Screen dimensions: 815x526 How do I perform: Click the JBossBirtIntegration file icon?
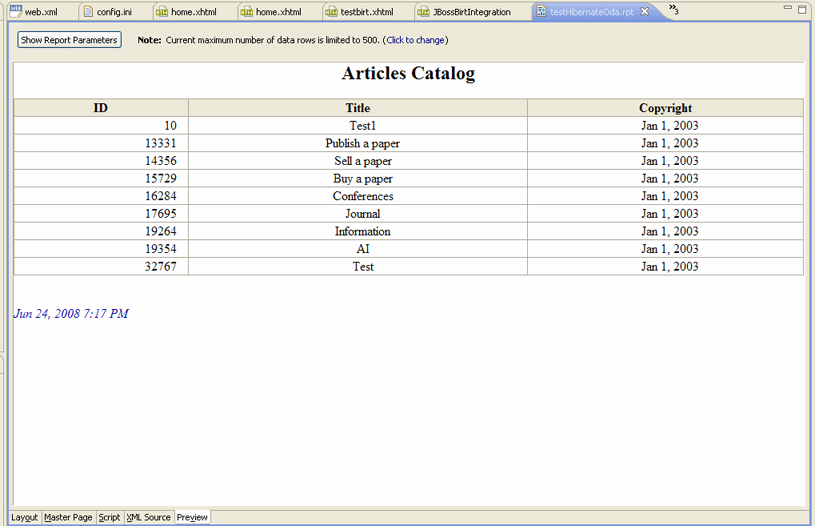424,11
